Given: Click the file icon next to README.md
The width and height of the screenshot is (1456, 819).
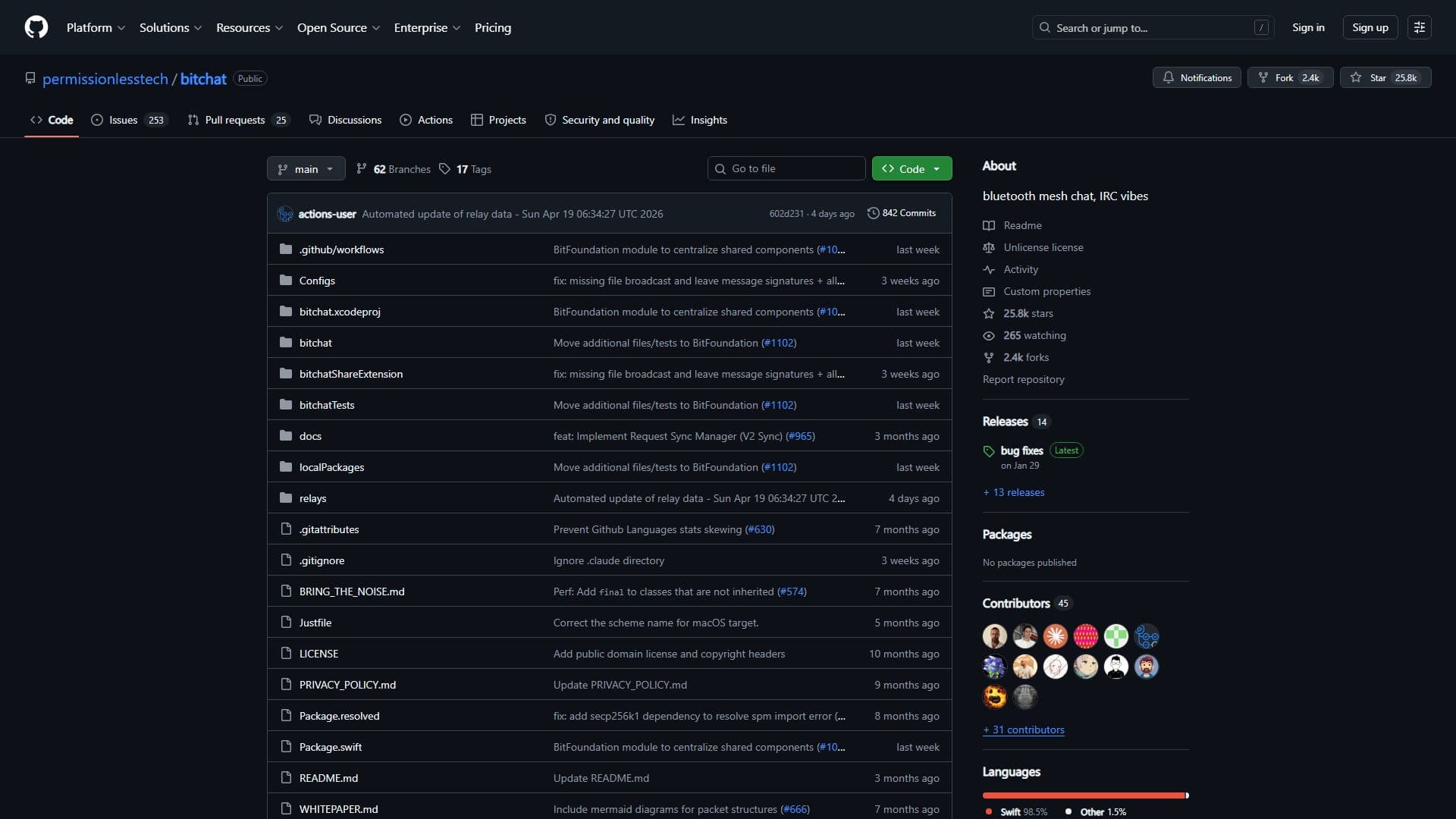Looking at the screenshot, I should tap(286, 778).
